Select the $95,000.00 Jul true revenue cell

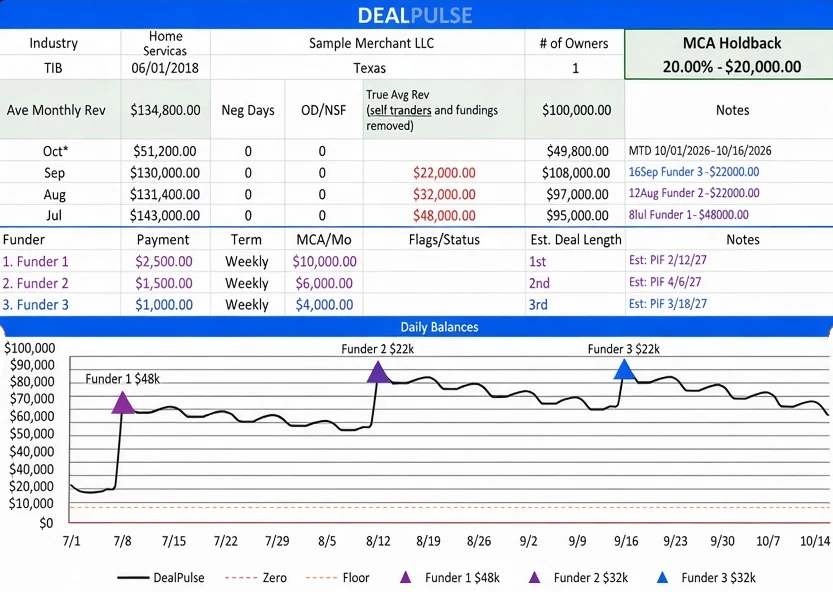click(575, 215)
